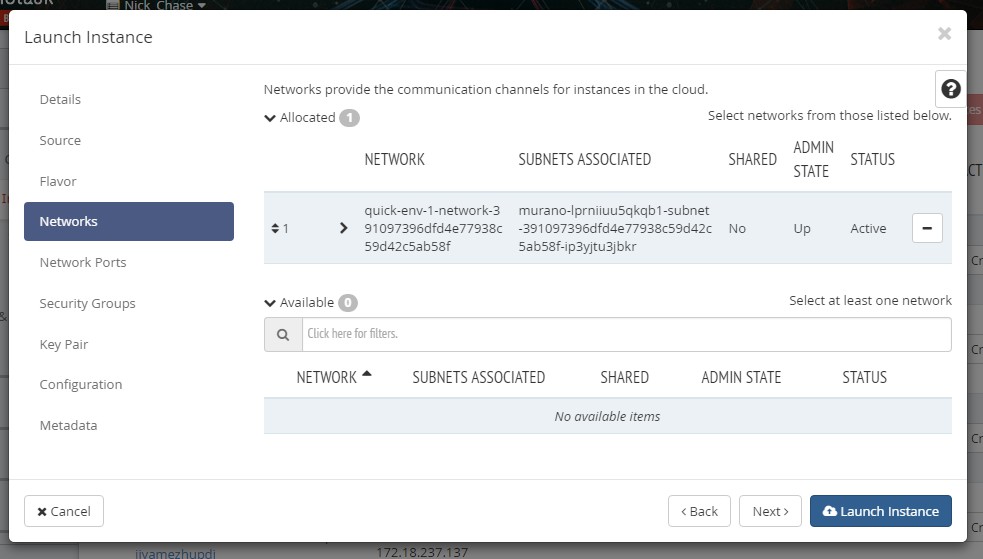Sort available list by Shared column
This screenshot has height=559, width=983.
click(624, 377)
